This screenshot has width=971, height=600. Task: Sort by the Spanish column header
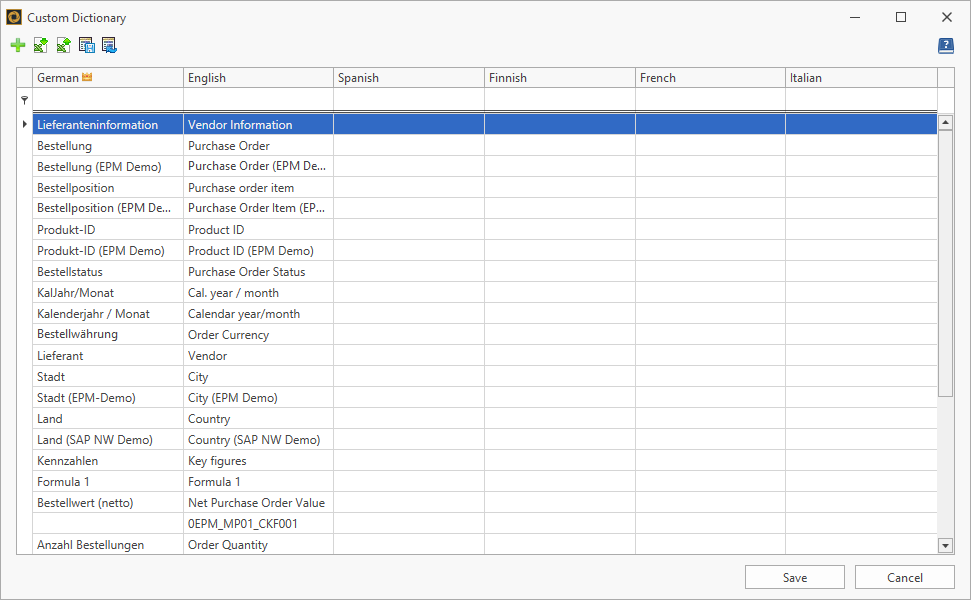tap(408, 77)
